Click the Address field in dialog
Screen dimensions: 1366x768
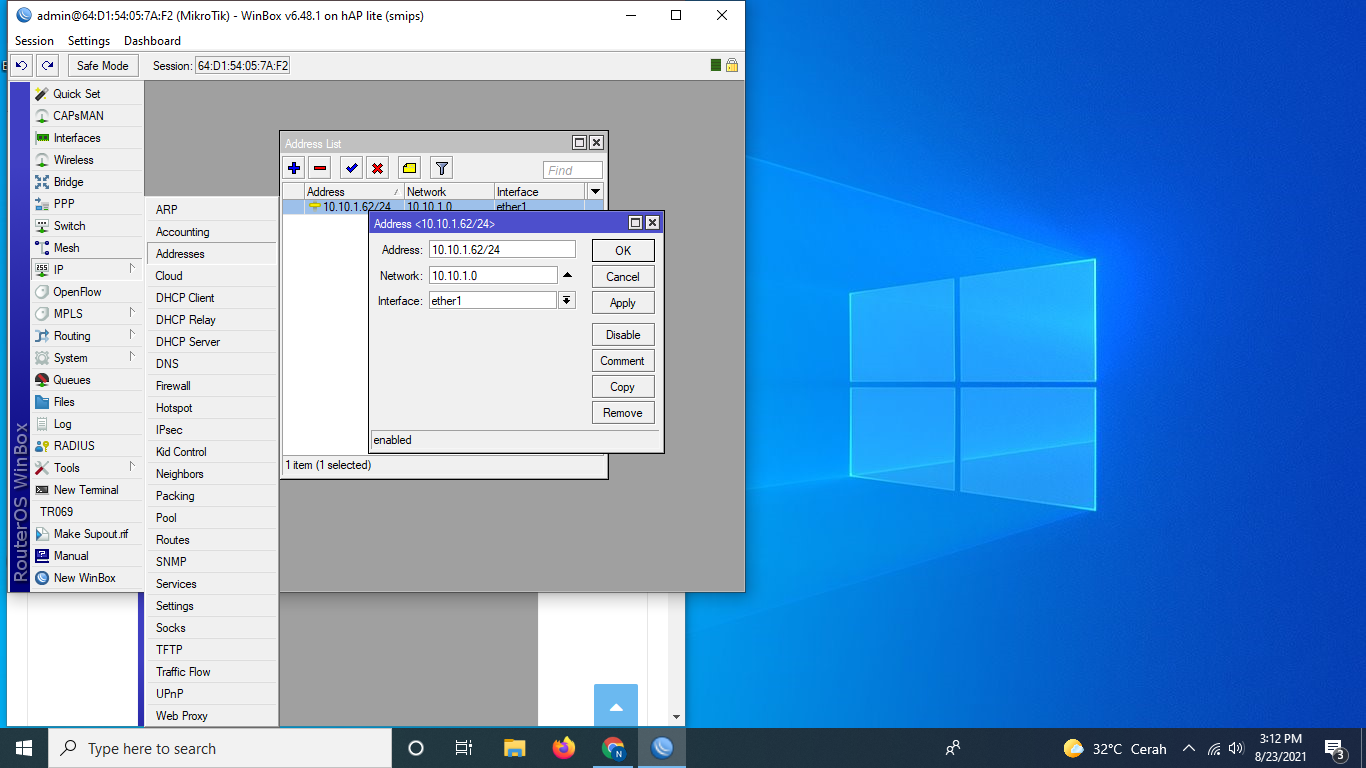pyautogui.click(x=502, y=249)
